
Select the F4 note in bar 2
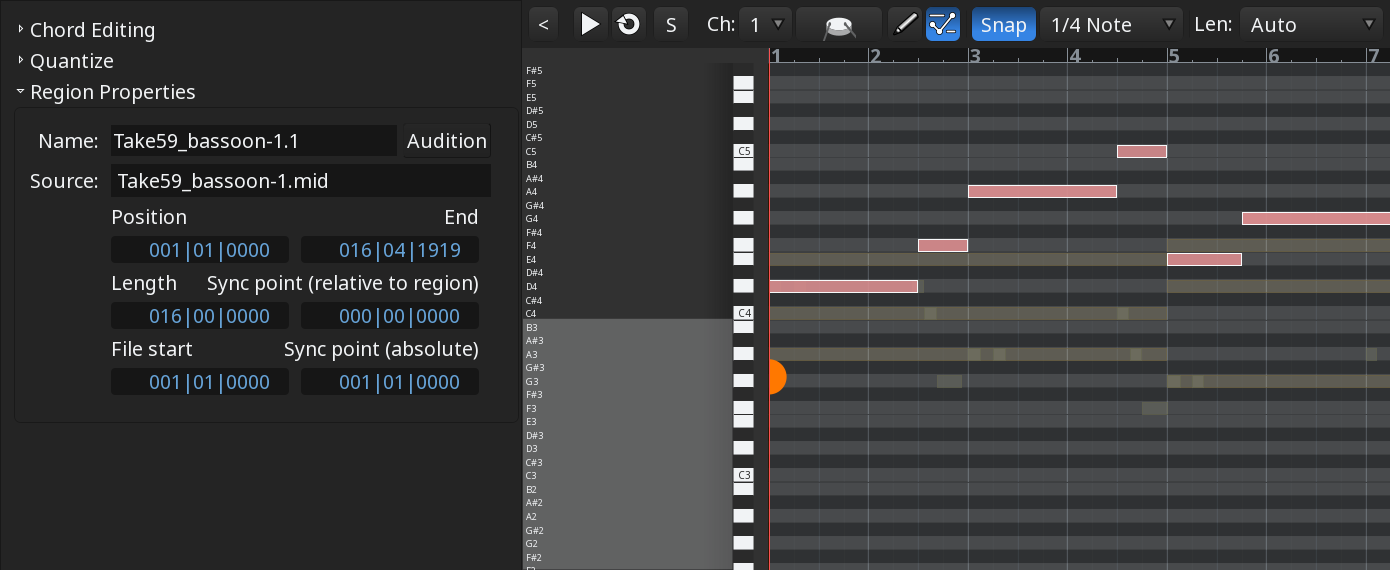pyautogui.click(x=943, y=245)
